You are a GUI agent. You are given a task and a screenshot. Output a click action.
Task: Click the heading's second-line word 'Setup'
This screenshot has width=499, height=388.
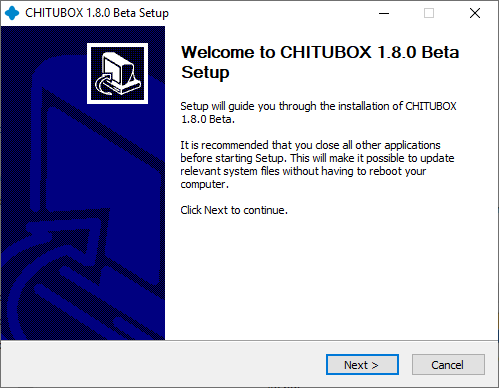tap(205, 72)
